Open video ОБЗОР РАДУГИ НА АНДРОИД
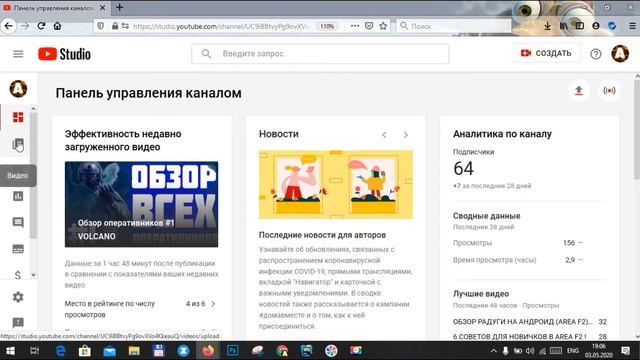Image resolution: width=640 pixels, height=360 pixels. click(x=522, y=322)
